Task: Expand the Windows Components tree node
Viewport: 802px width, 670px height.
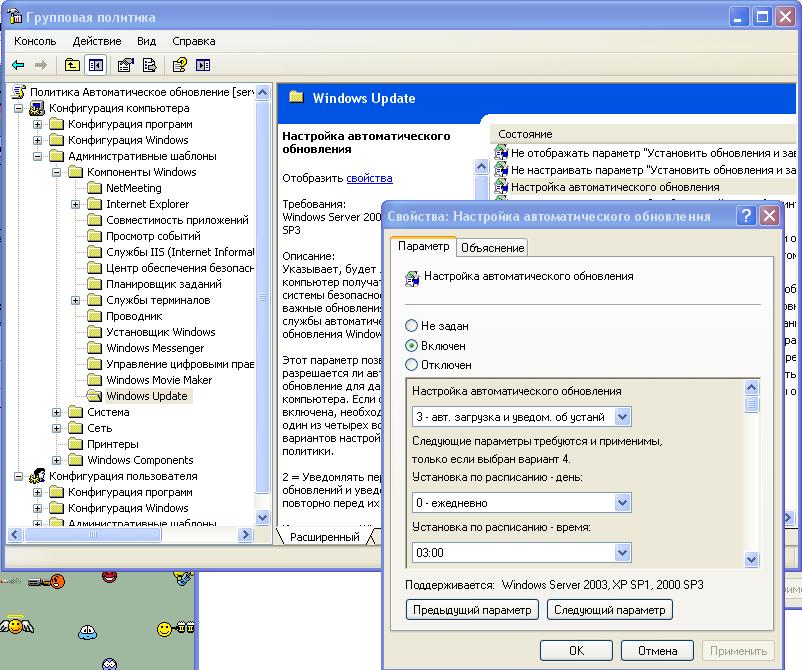Action: [x=56, y=460]
